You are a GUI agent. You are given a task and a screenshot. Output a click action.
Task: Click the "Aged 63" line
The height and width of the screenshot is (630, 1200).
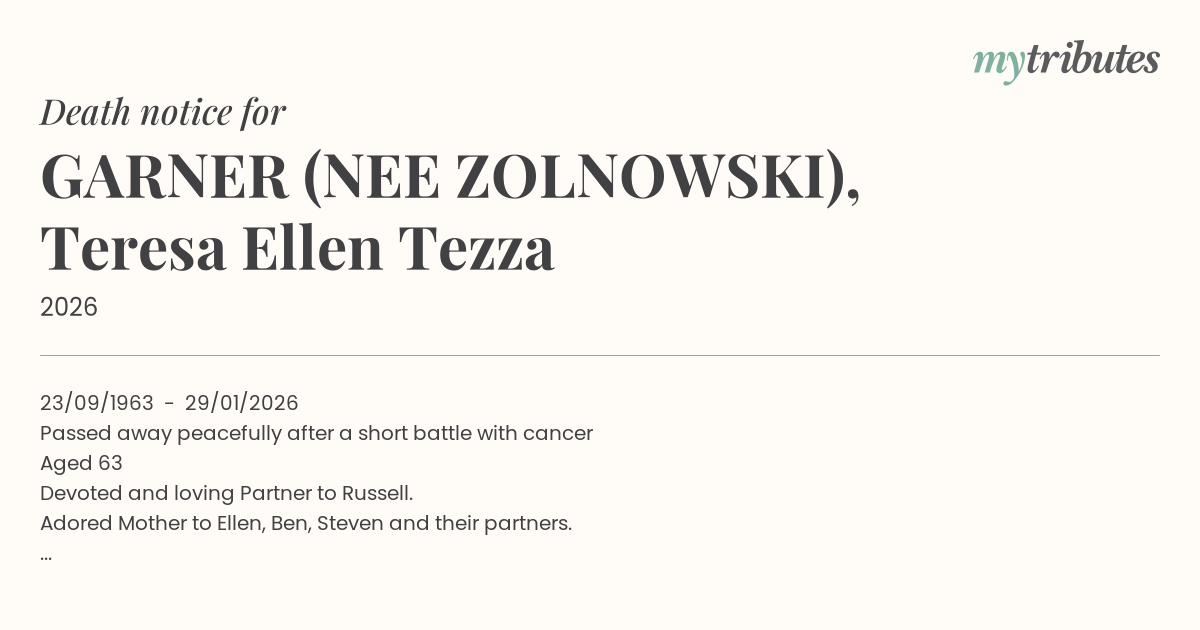point(81,463)
